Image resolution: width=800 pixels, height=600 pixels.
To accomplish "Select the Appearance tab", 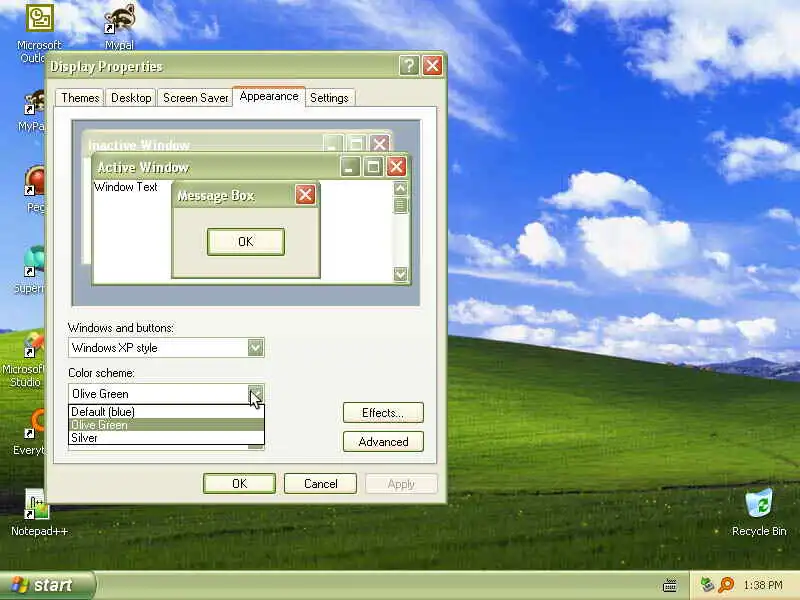I will [269, 96].
